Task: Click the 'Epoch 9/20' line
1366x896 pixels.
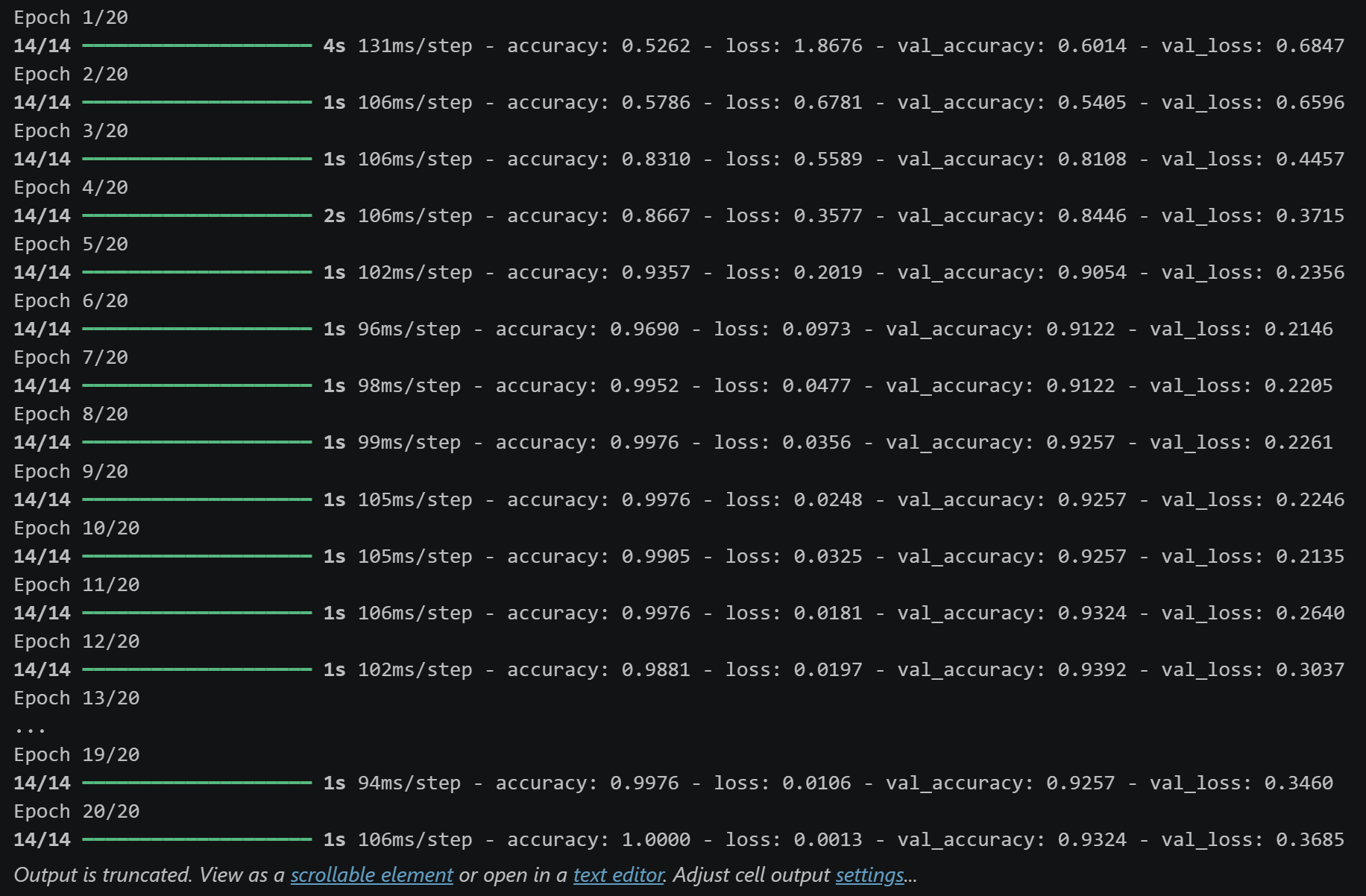Action: (71, 471)
